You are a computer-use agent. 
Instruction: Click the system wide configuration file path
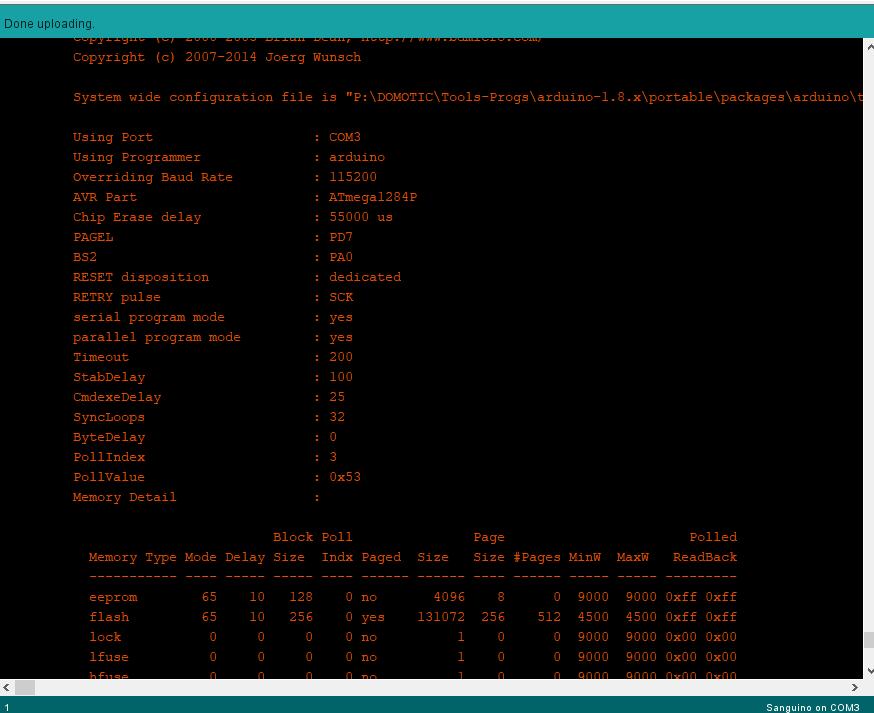tap(604, 97)
